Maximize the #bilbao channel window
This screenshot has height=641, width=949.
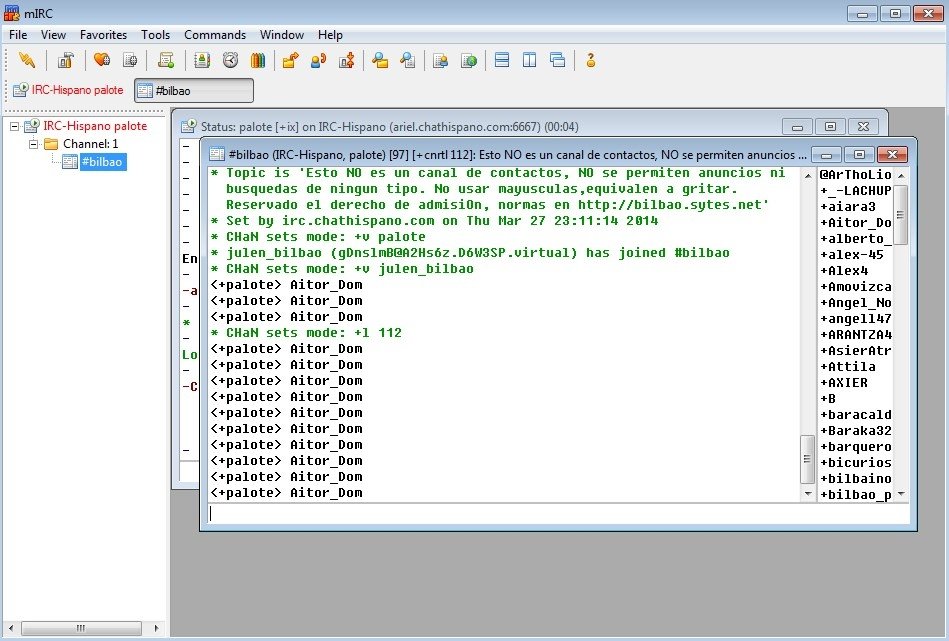(859, 155)
